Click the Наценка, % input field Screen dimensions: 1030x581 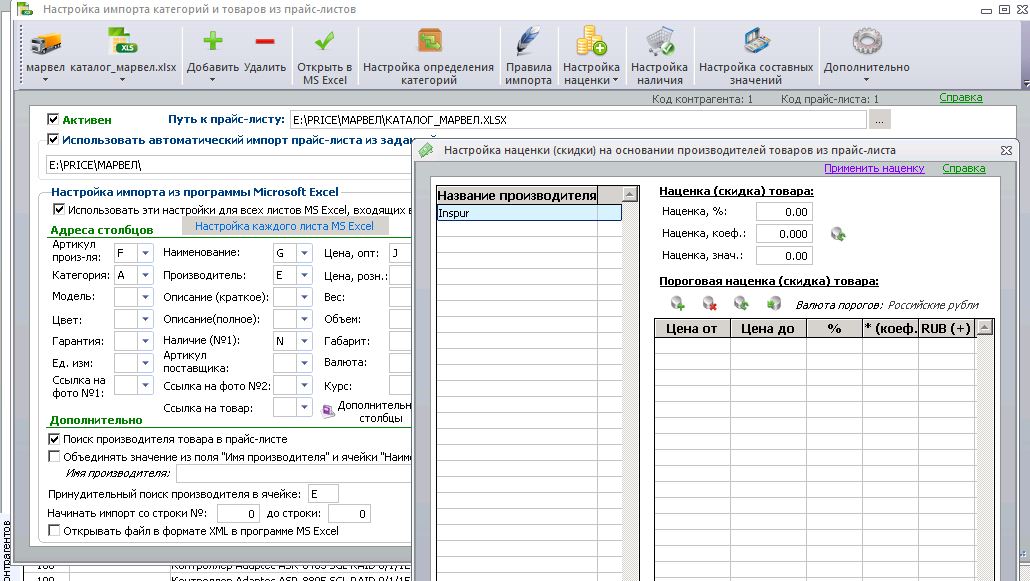[x=784, y=212]
